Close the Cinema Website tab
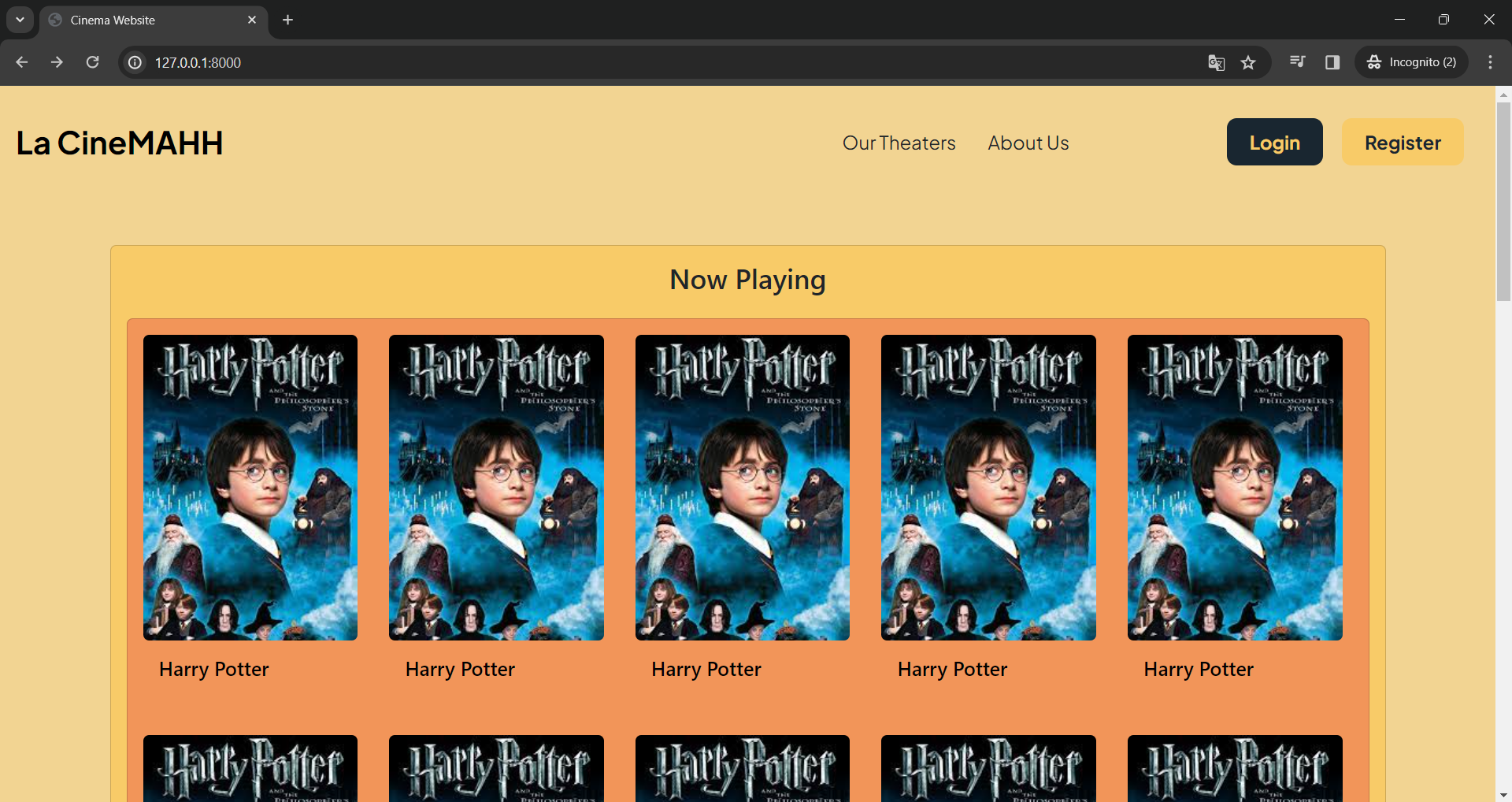The width and height of the screenshot is (1512, 802). [x=252, y=20]
